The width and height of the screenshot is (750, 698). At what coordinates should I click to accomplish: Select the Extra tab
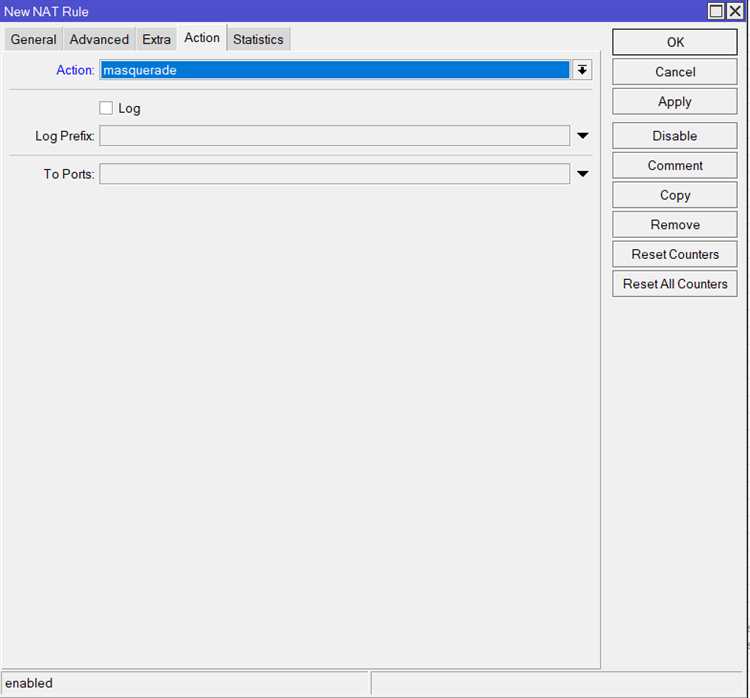click(x=156, y=39)
